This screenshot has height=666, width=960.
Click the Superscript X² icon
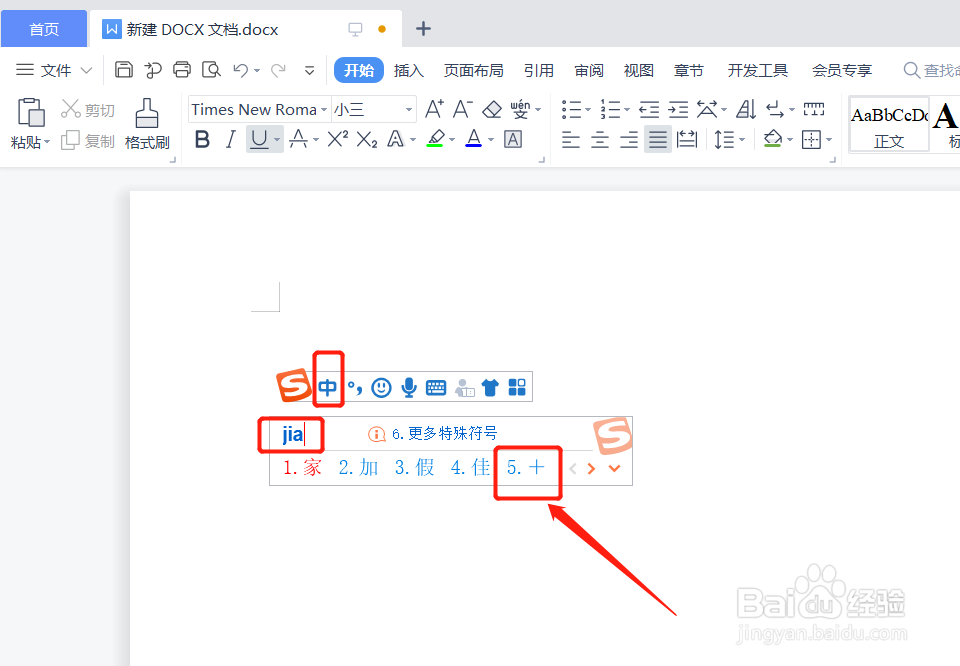[x=337, y=140]
